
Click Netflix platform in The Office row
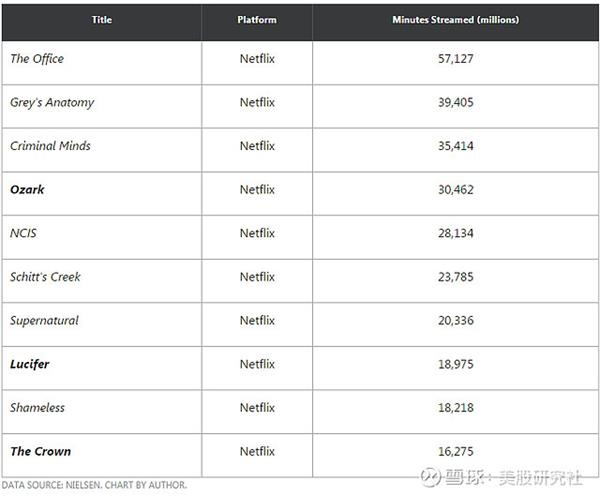pos(257,59)
